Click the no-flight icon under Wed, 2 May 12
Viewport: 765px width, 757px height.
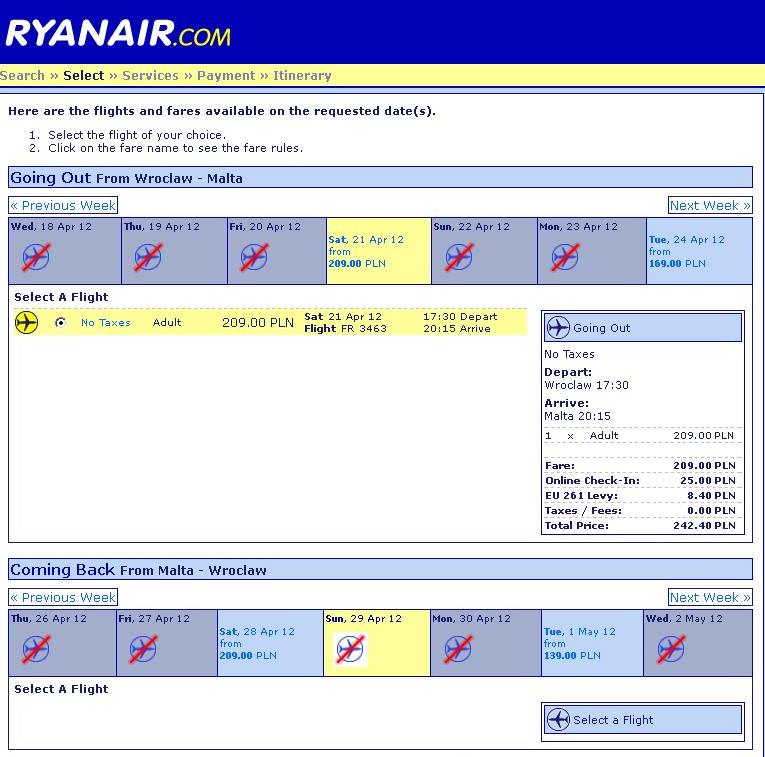(671, 649)
